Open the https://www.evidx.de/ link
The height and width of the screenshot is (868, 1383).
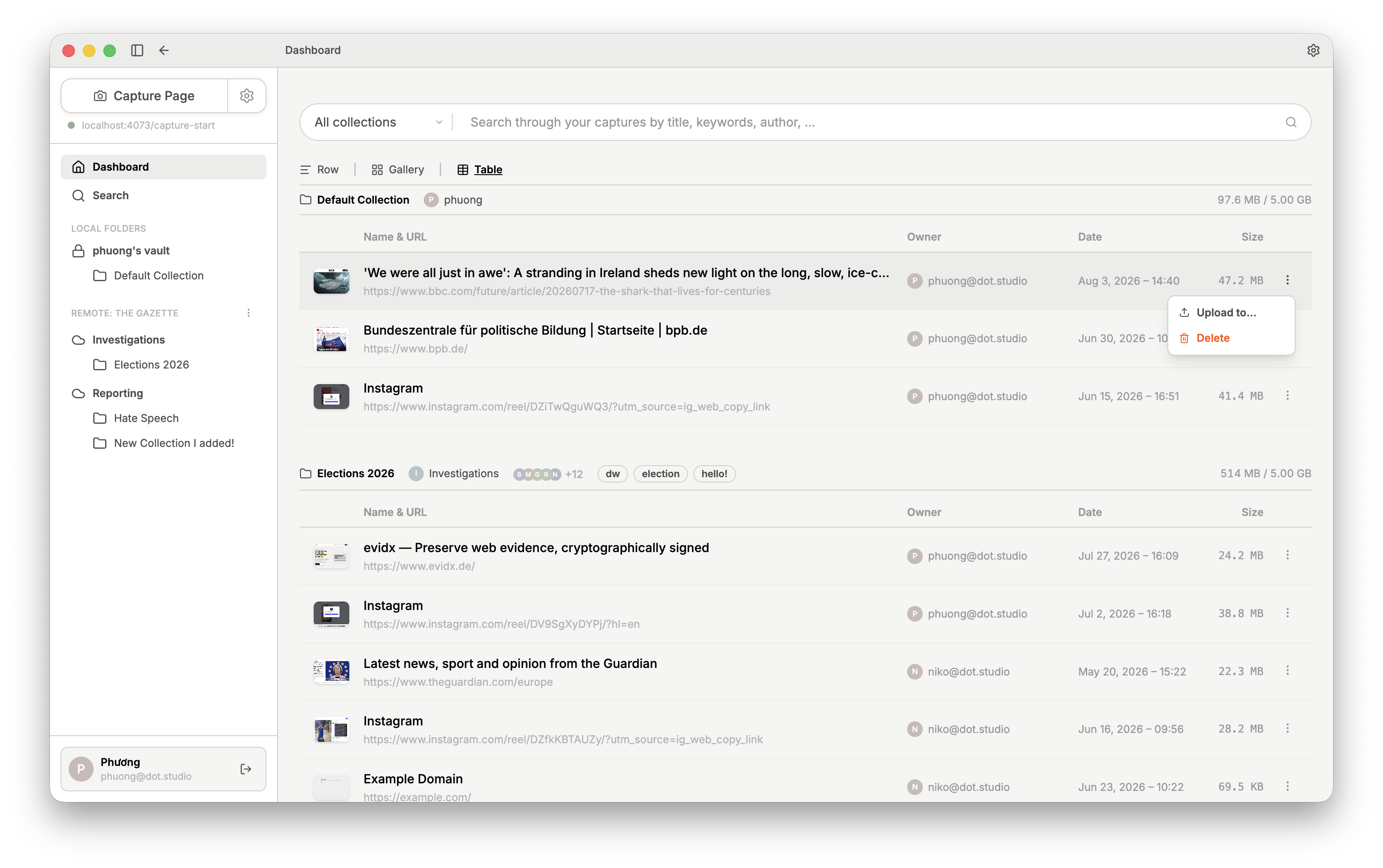point(419,567)
